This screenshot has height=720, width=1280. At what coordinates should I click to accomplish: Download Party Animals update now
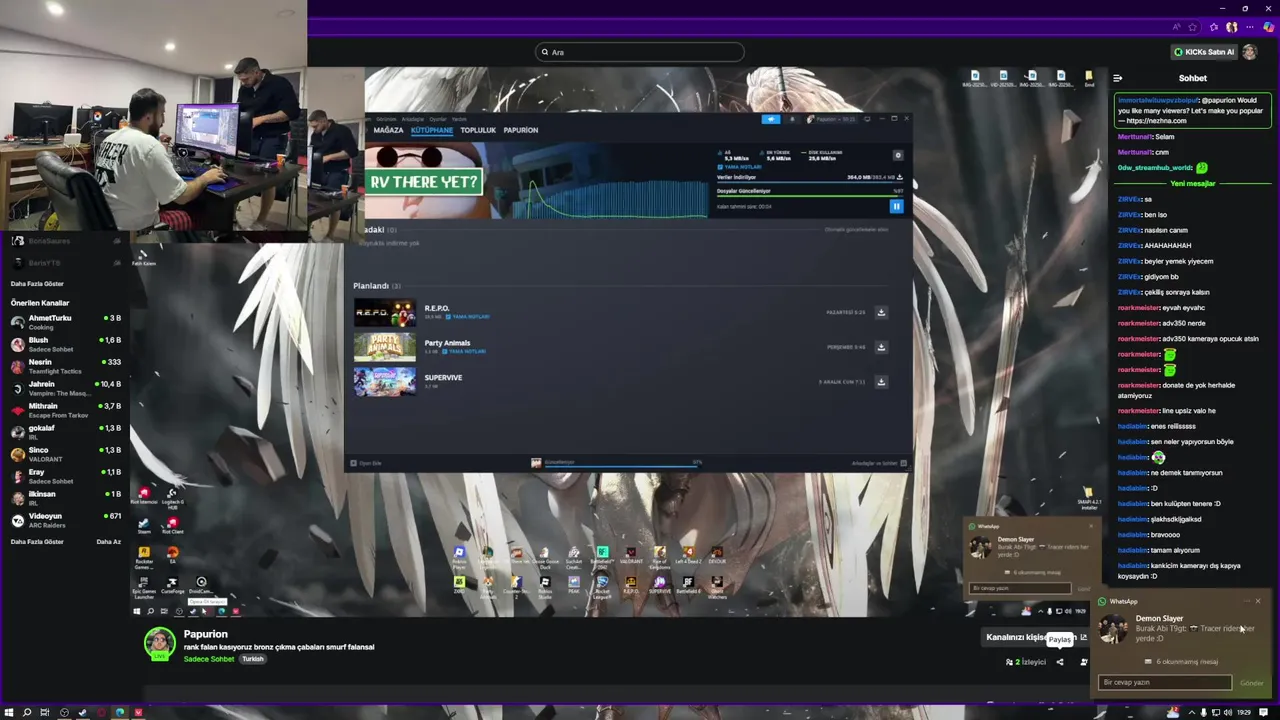click(881, 347)
